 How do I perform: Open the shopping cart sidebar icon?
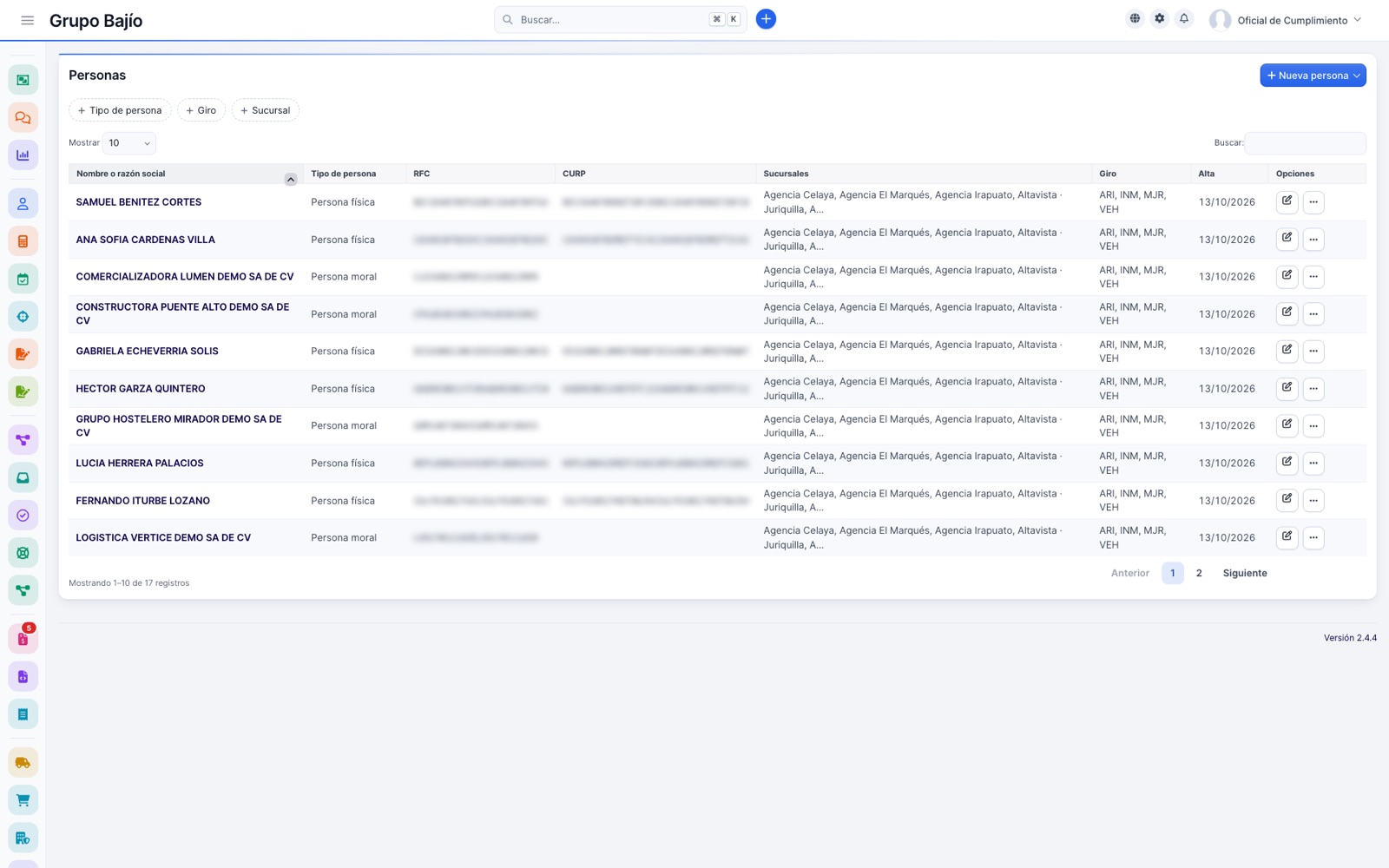23,800
